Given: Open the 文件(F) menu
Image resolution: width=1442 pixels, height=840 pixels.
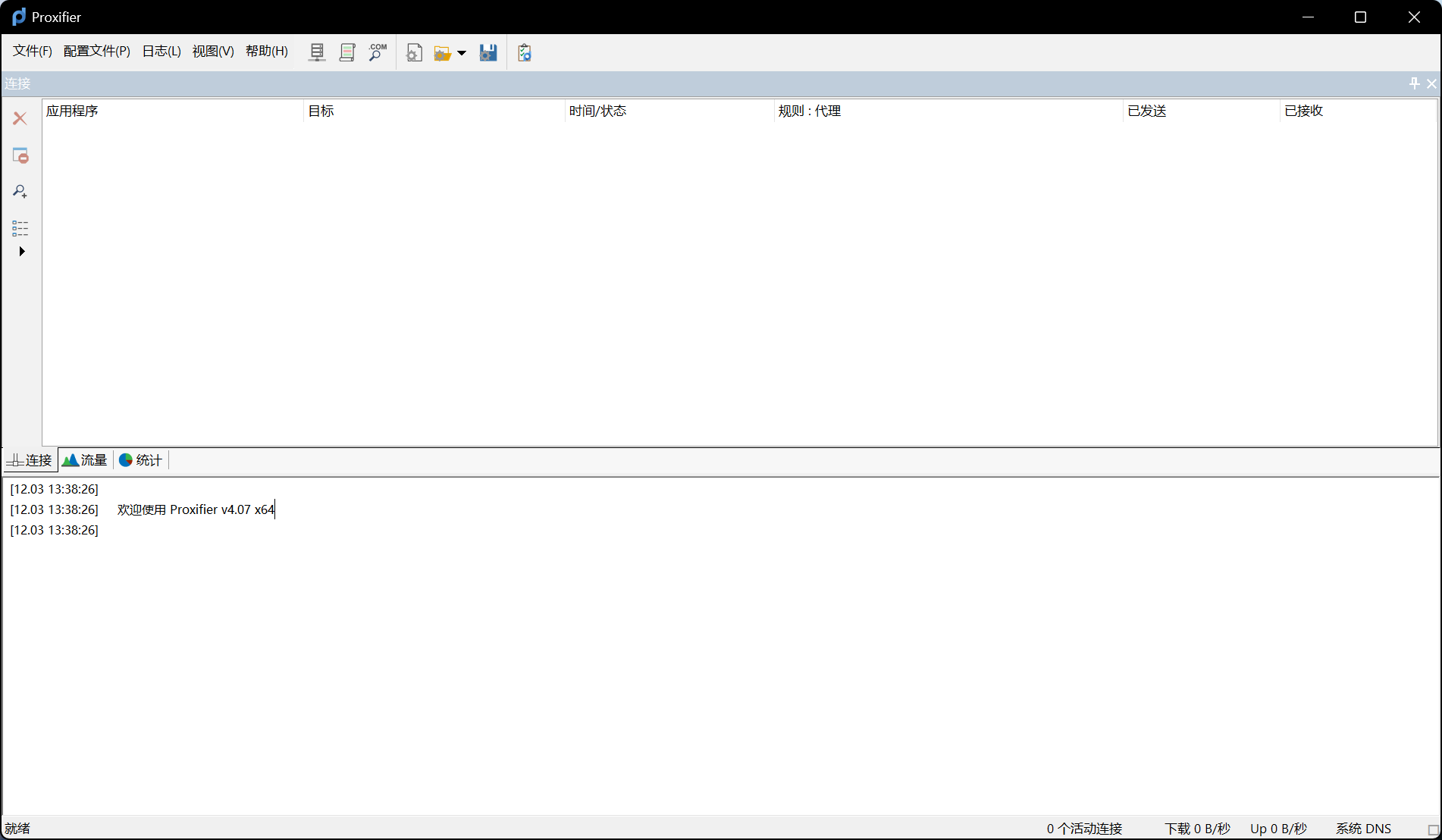Looking at the screenshot, I should (x=33, y=51).
